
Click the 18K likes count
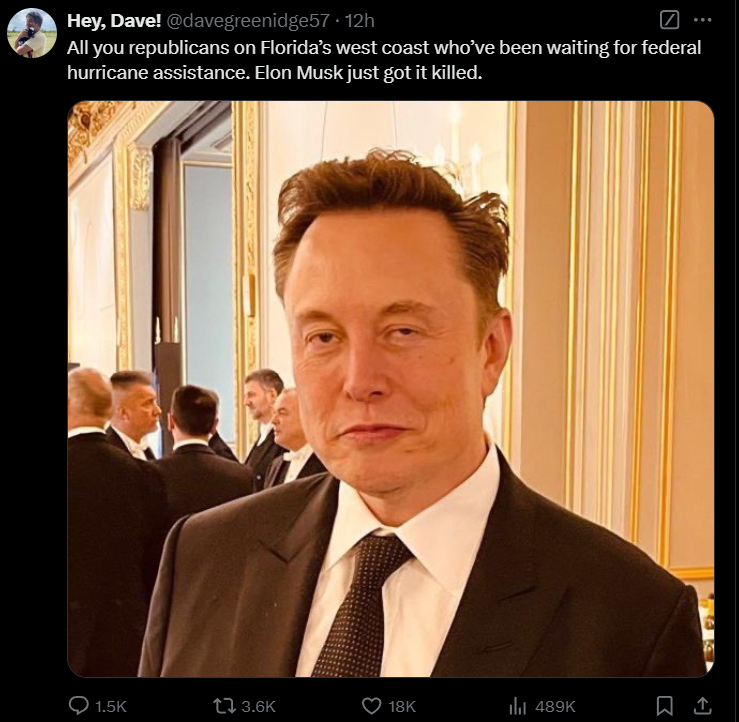402,706
